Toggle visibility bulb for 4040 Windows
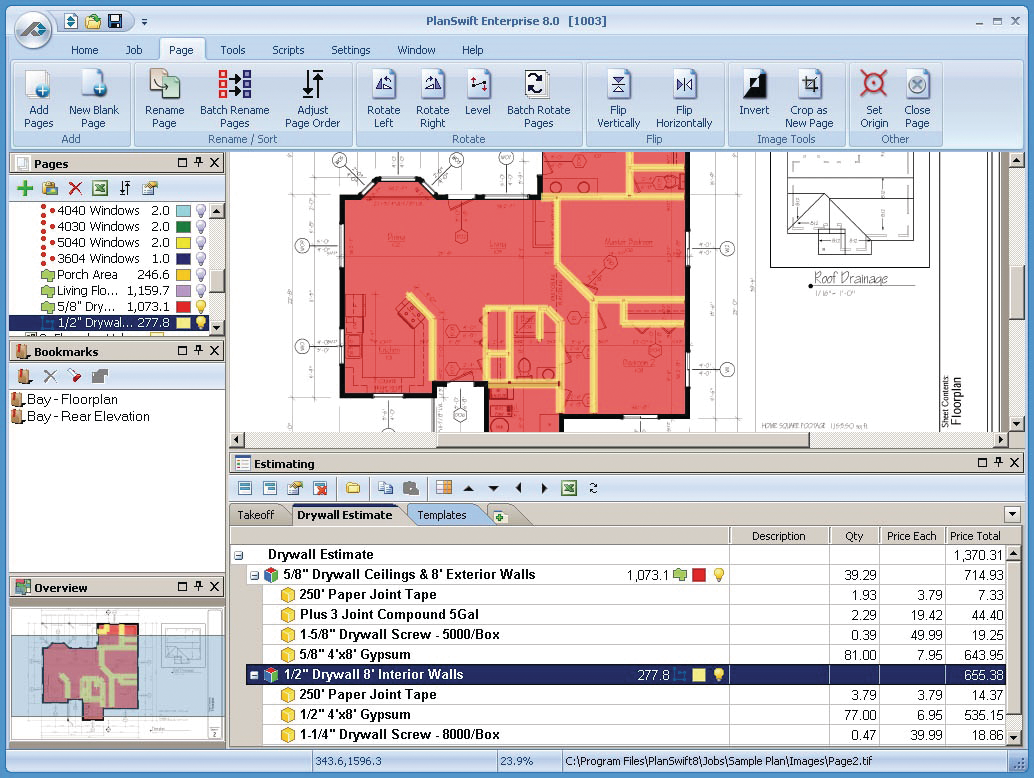The image size is (1034, 778). pyautogui.click(x=201, y=211)
